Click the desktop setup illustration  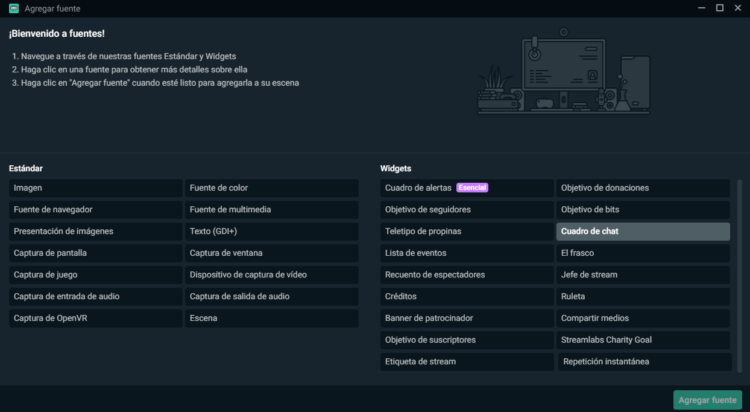click(564, 71)
